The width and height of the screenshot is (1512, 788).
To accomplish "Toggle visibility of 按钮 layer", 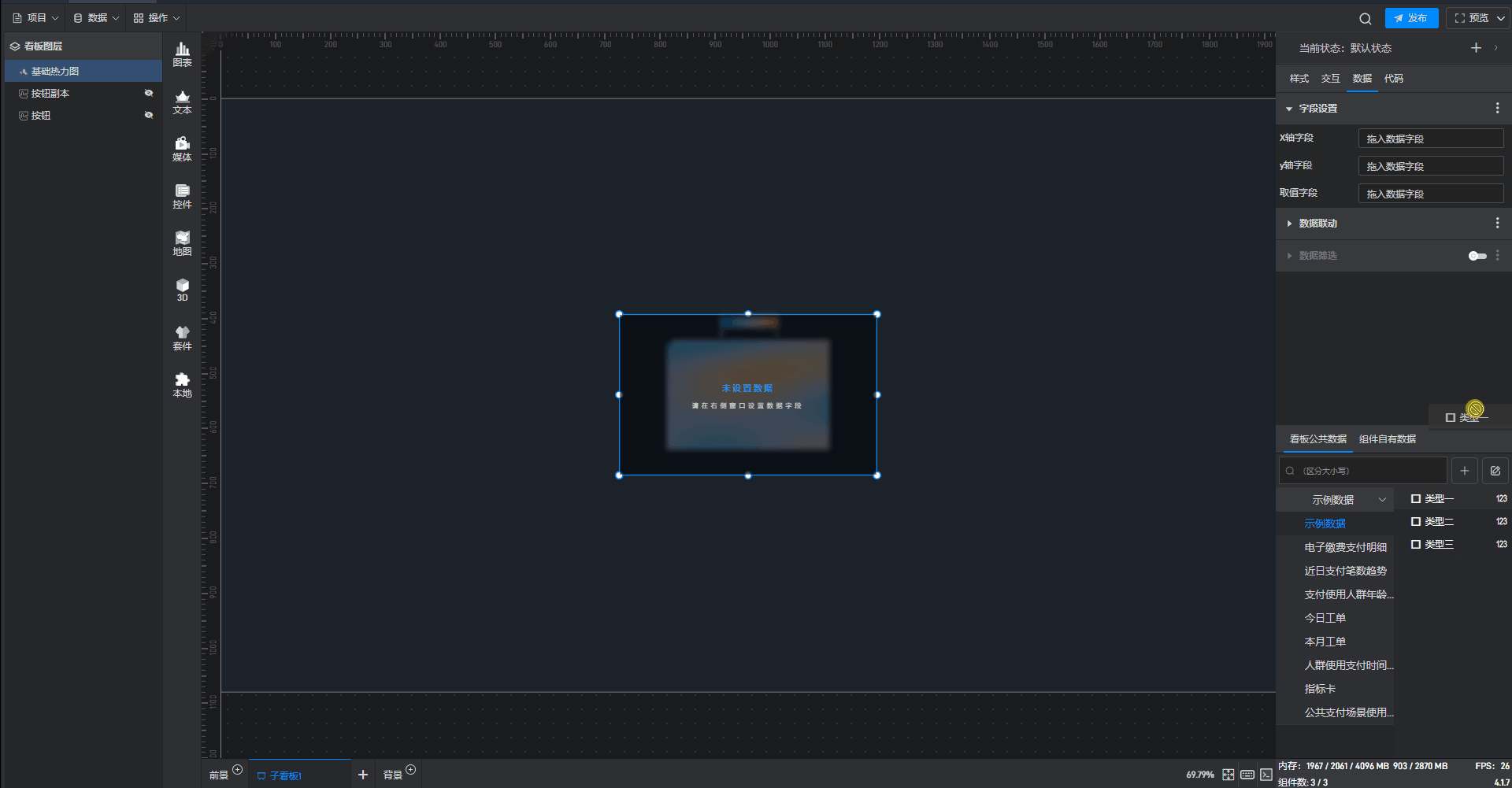I will (x=148, y=115).
